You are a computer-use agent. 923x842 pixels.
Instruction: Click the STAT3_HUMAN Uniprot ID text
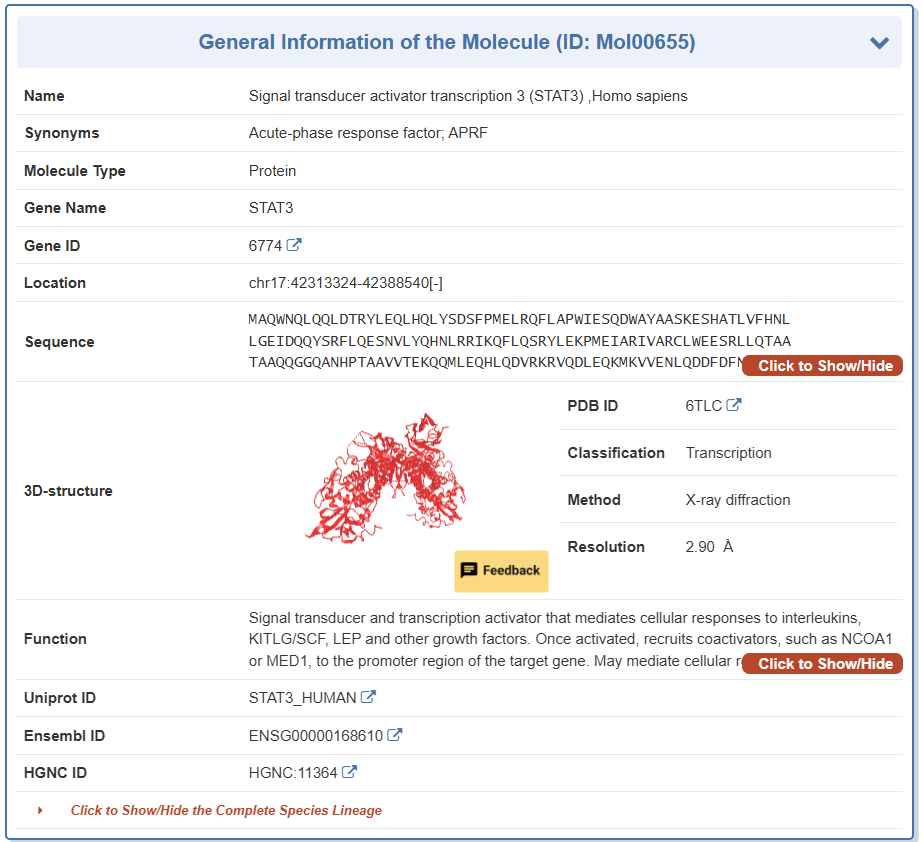coord(302,698)
